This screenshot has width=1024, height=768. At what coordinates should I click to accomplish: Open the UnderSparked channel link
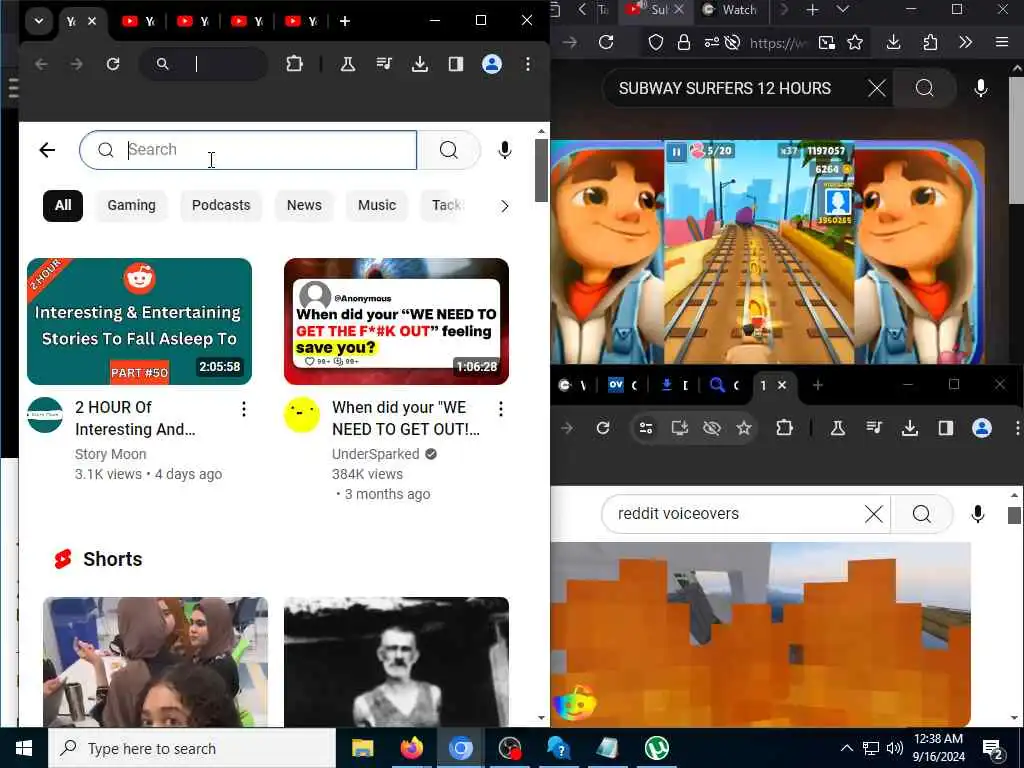click(376, 454)
